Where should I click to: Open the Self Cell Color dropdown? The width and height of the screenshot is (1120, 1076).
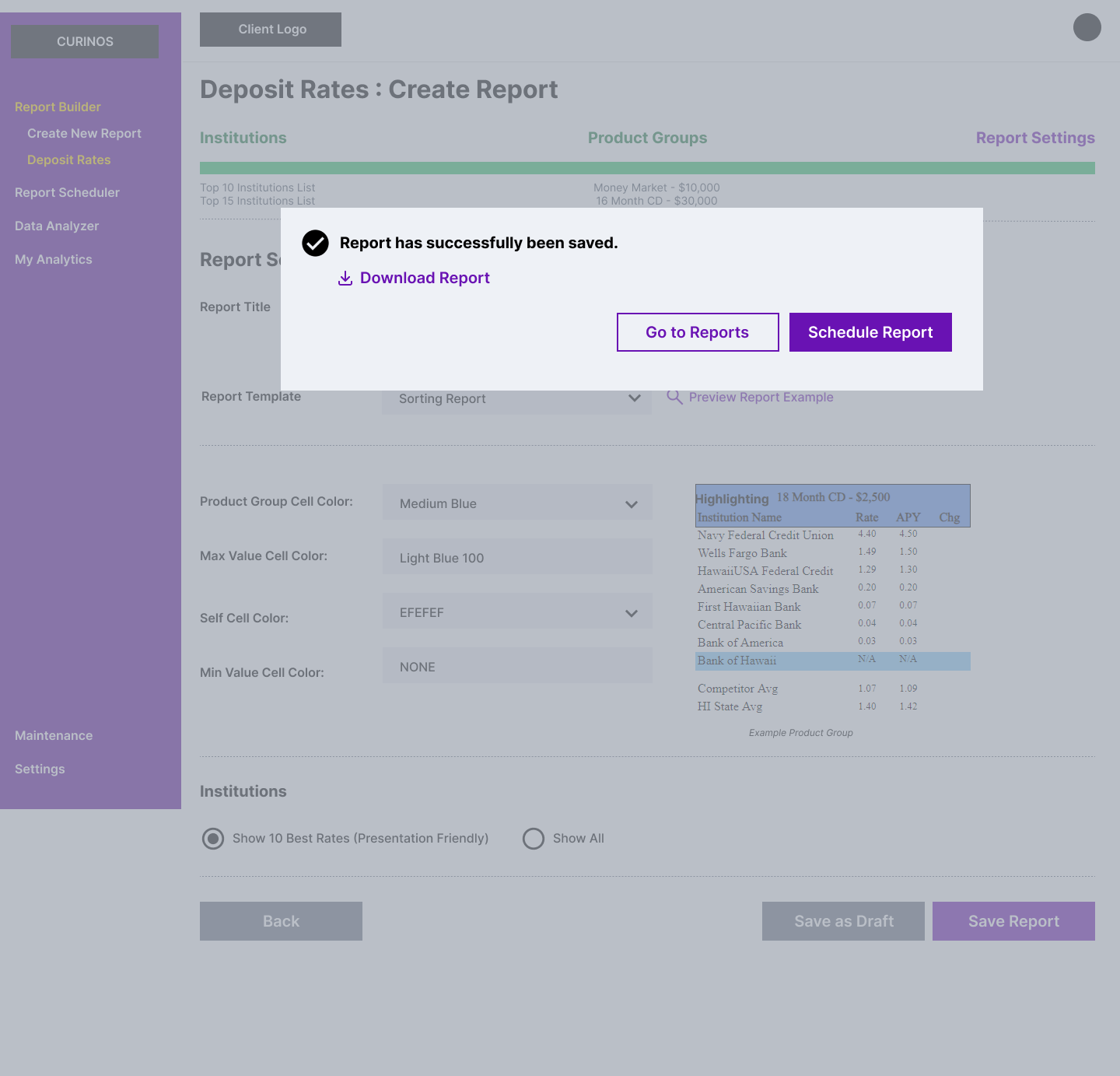click(x=517, y=612)
